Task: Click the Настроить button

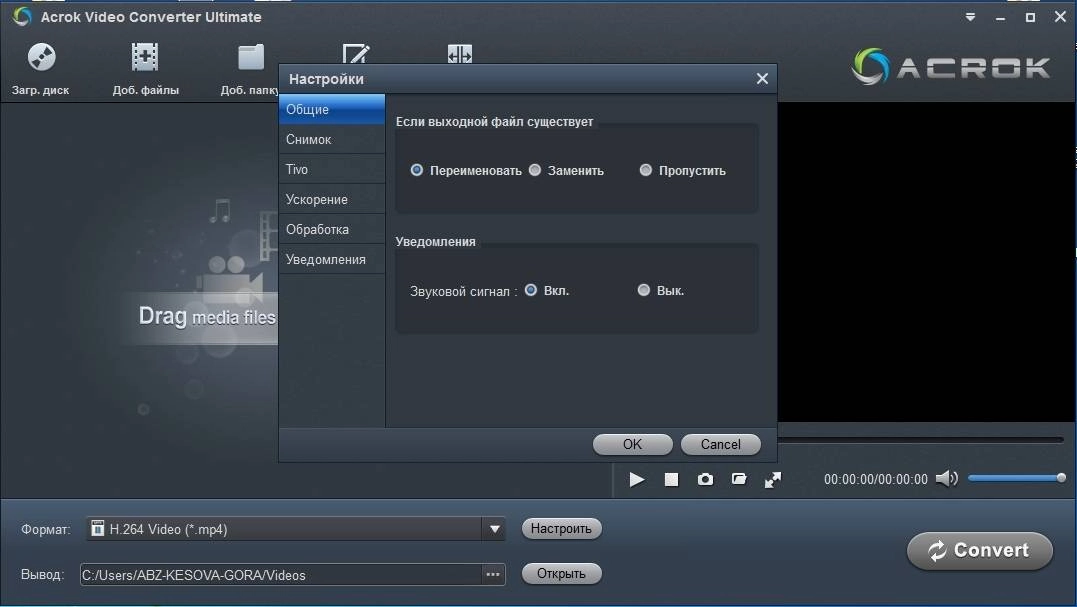Action: 561,528
